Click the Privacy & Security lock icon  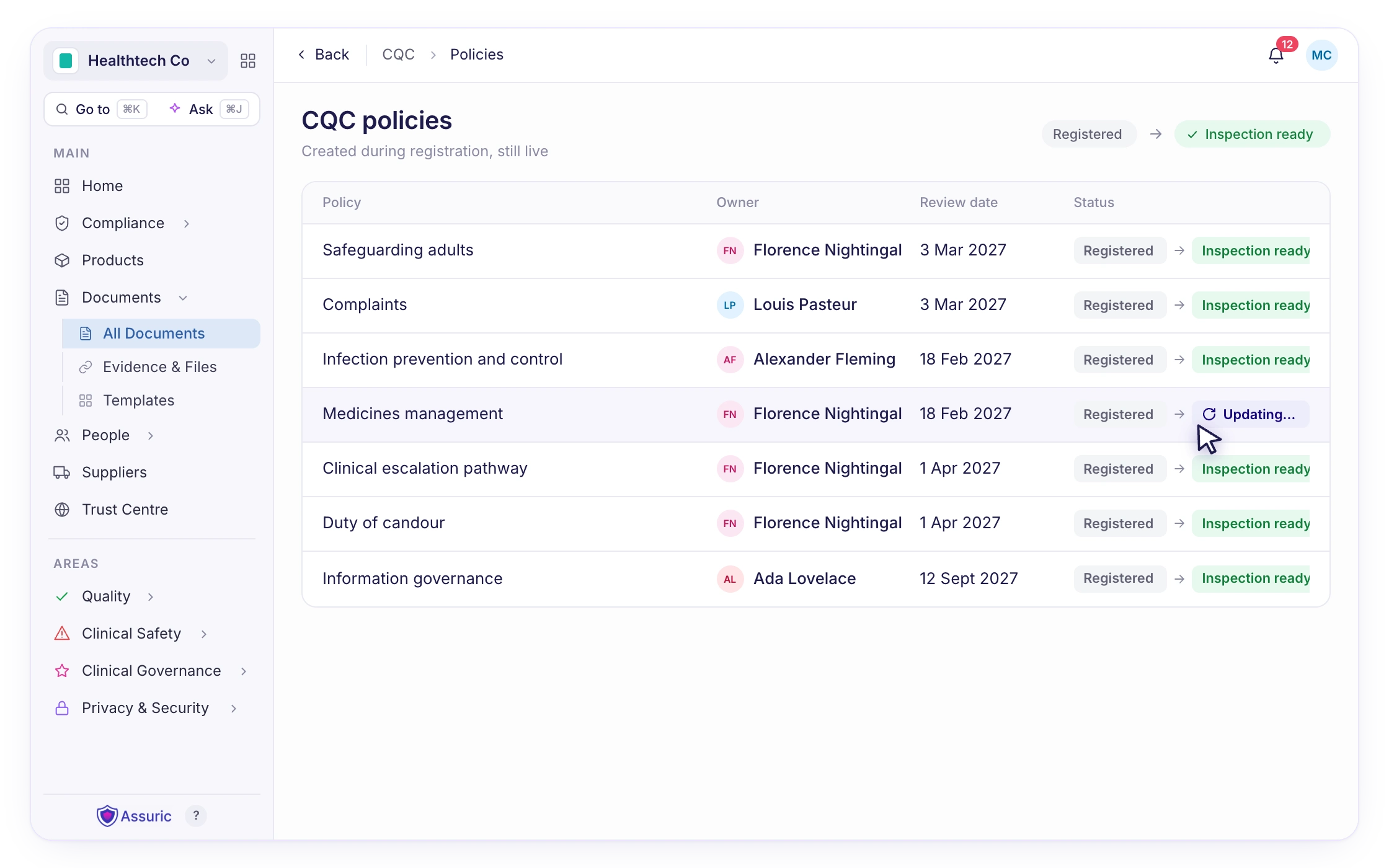(x=62, y=708)
